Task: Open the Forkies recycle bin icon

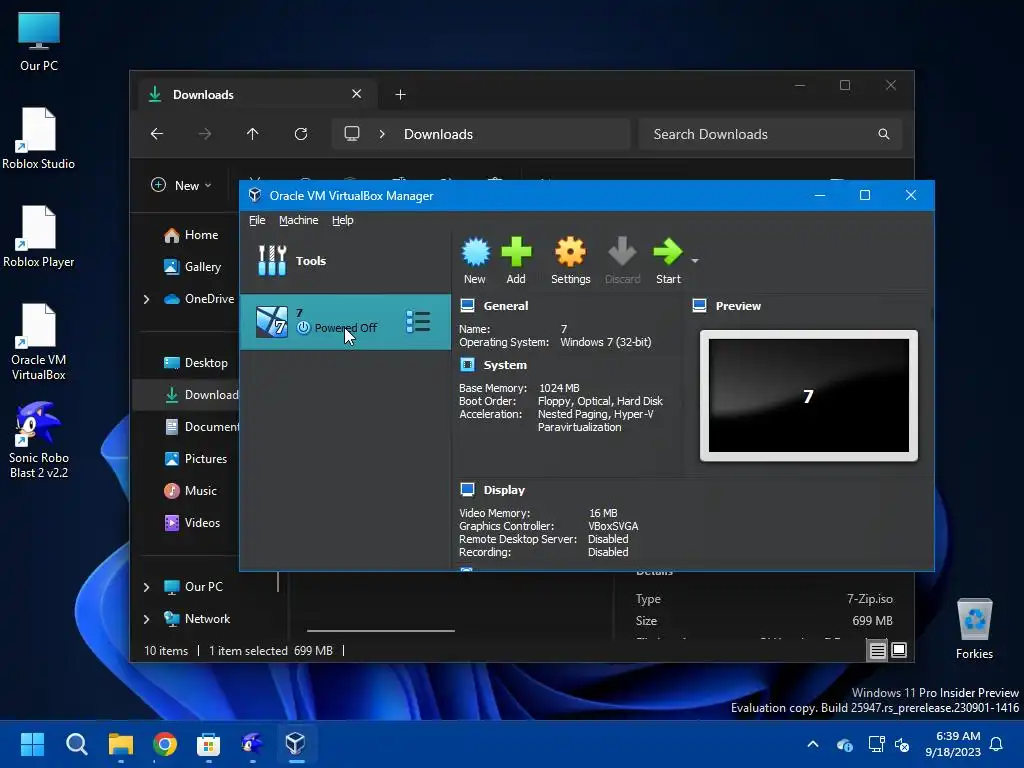Action: pyautogui.click(x=974, y=629)
